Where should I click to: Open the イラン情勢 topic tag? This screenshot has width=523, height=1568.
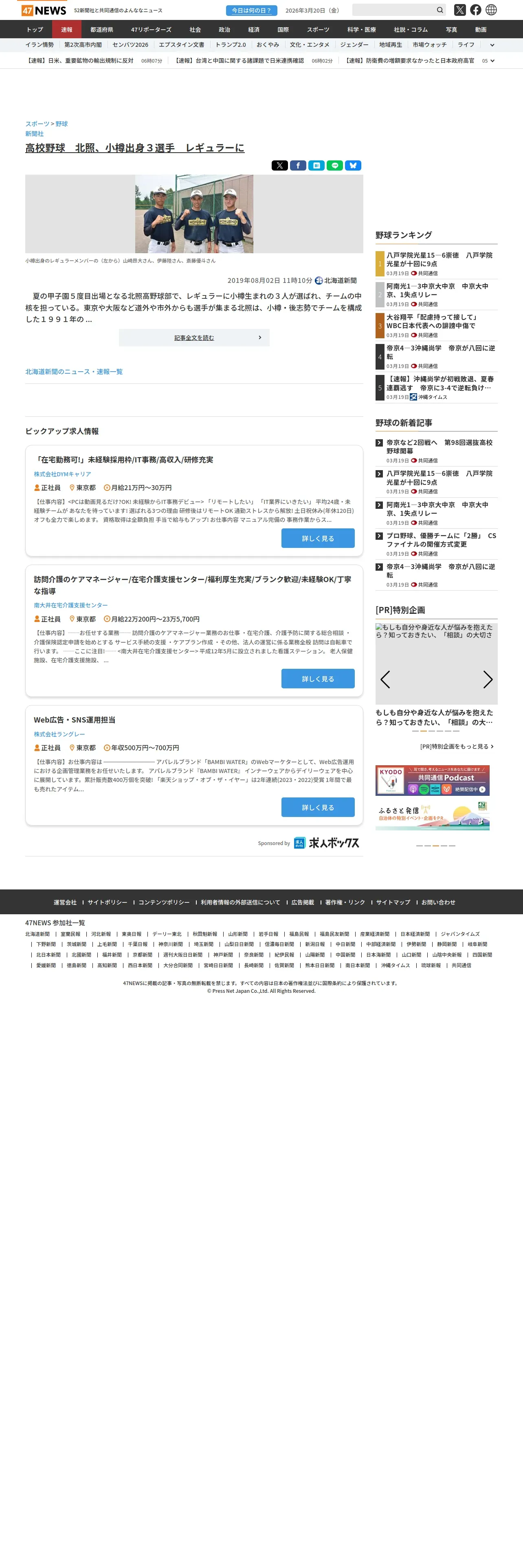[x=40, y=45]
